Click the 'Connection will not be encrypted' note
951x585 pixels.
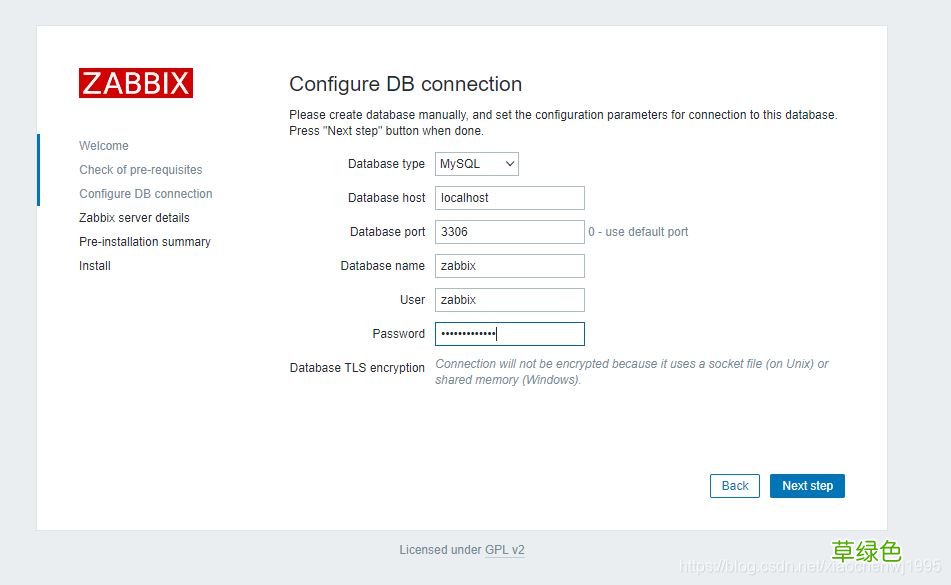pos(632,372)
